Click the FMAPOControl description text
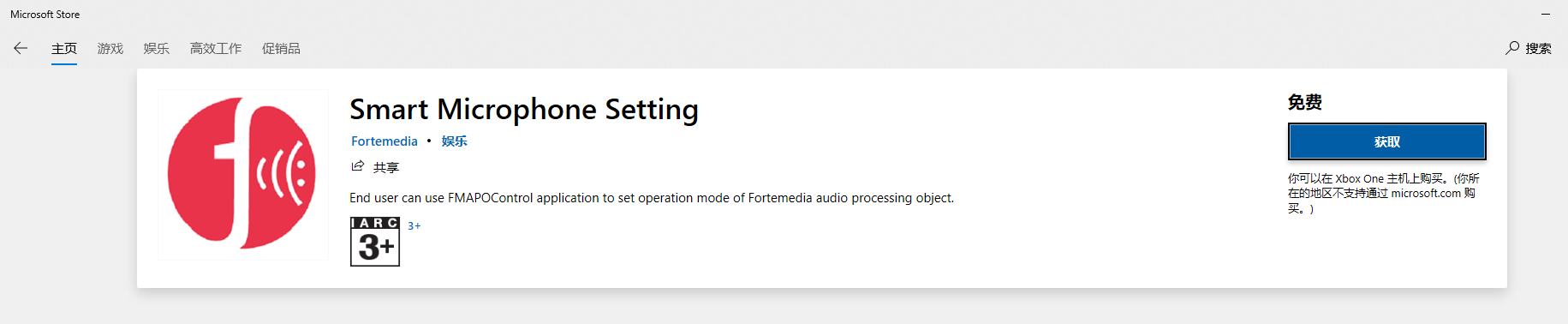1568x324 pixels. pyautogui.click(x=652, y=198)
